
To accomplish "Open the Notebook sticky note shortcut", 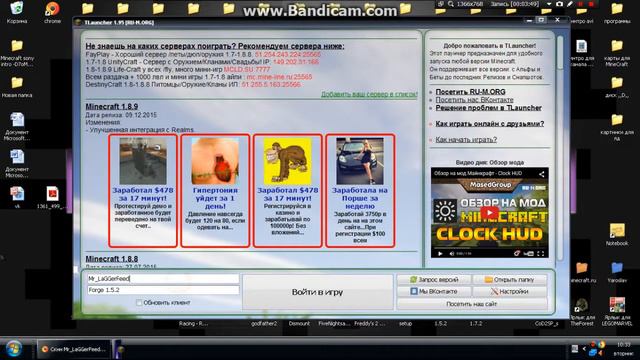I will 617,234.
